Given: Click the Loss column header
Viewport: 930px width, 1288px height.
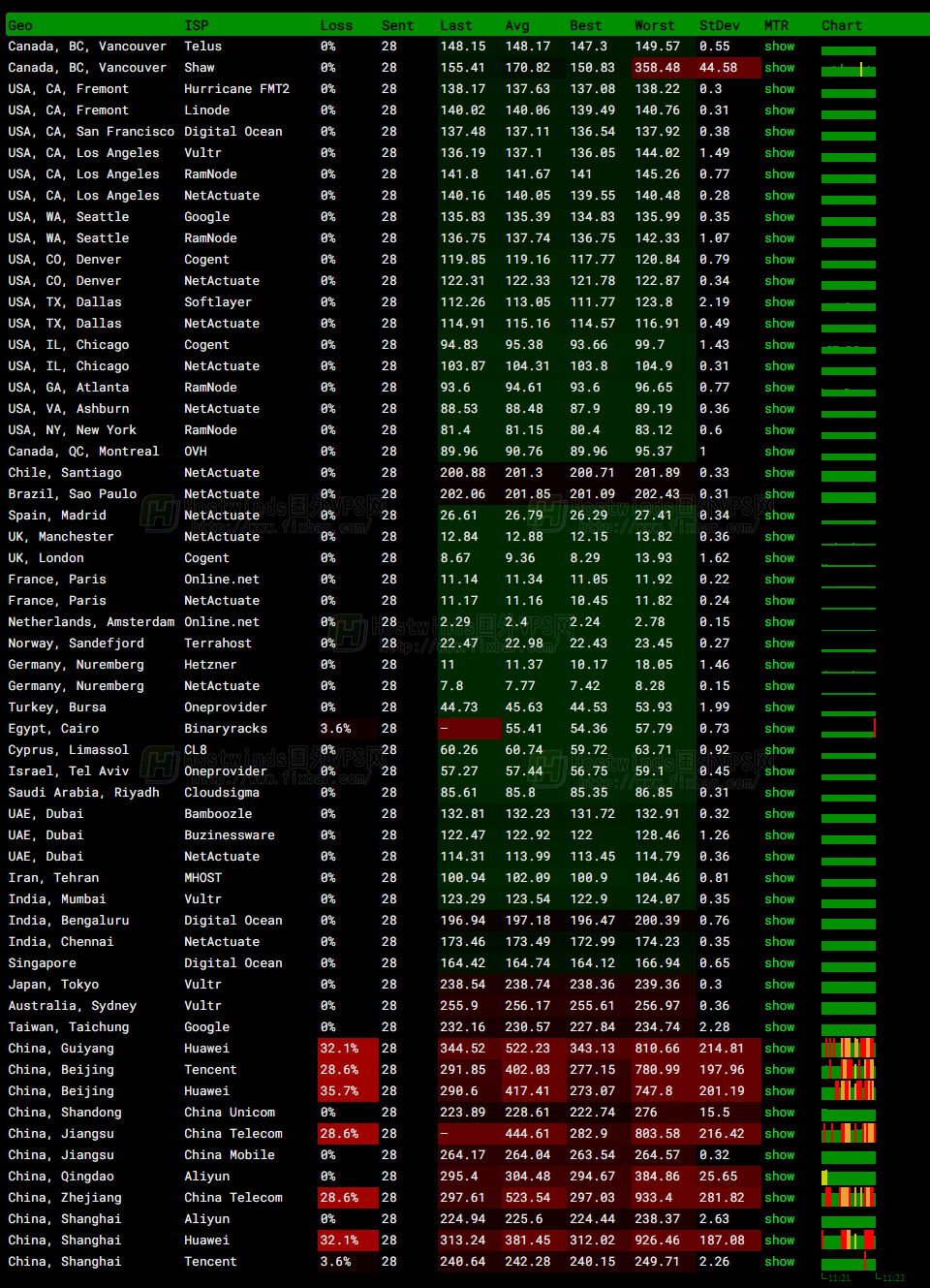Looking at the screenshot, I should click(336, 26).
